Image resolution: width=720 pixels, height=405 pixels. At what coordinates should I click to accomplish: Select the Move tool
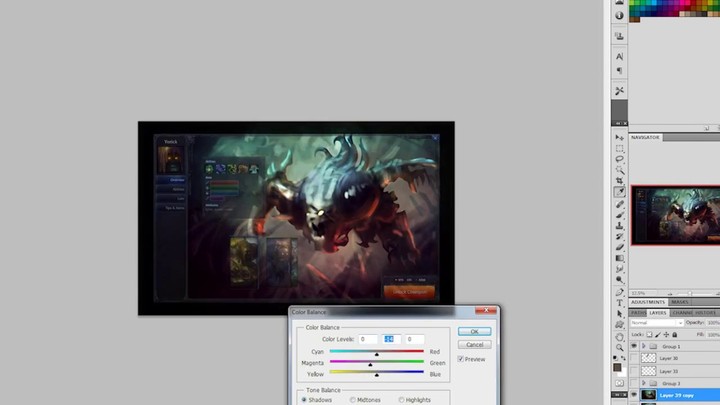click(619, 138)
